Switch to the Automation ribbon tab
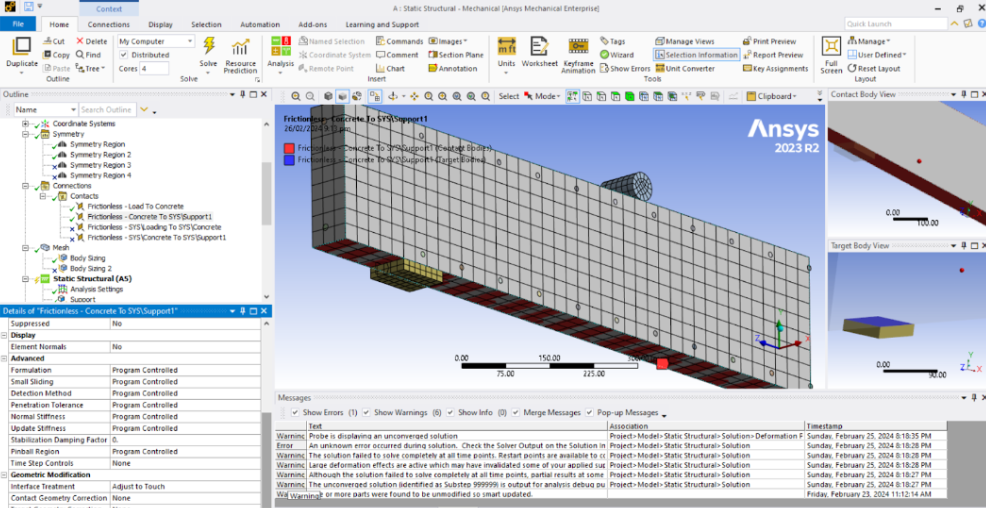 click(x=260, y=25)
